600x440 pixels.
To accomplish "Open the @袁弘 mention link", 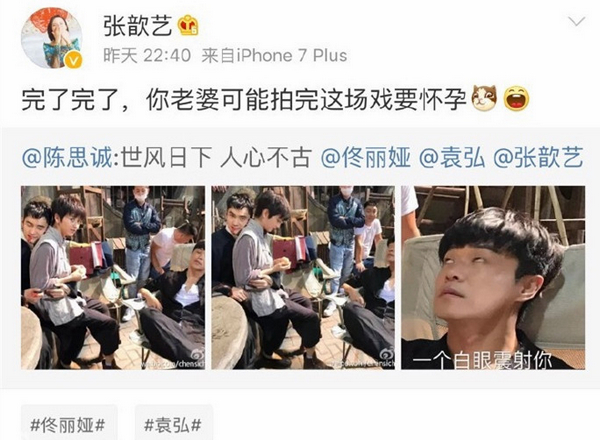I will (453, 158).
